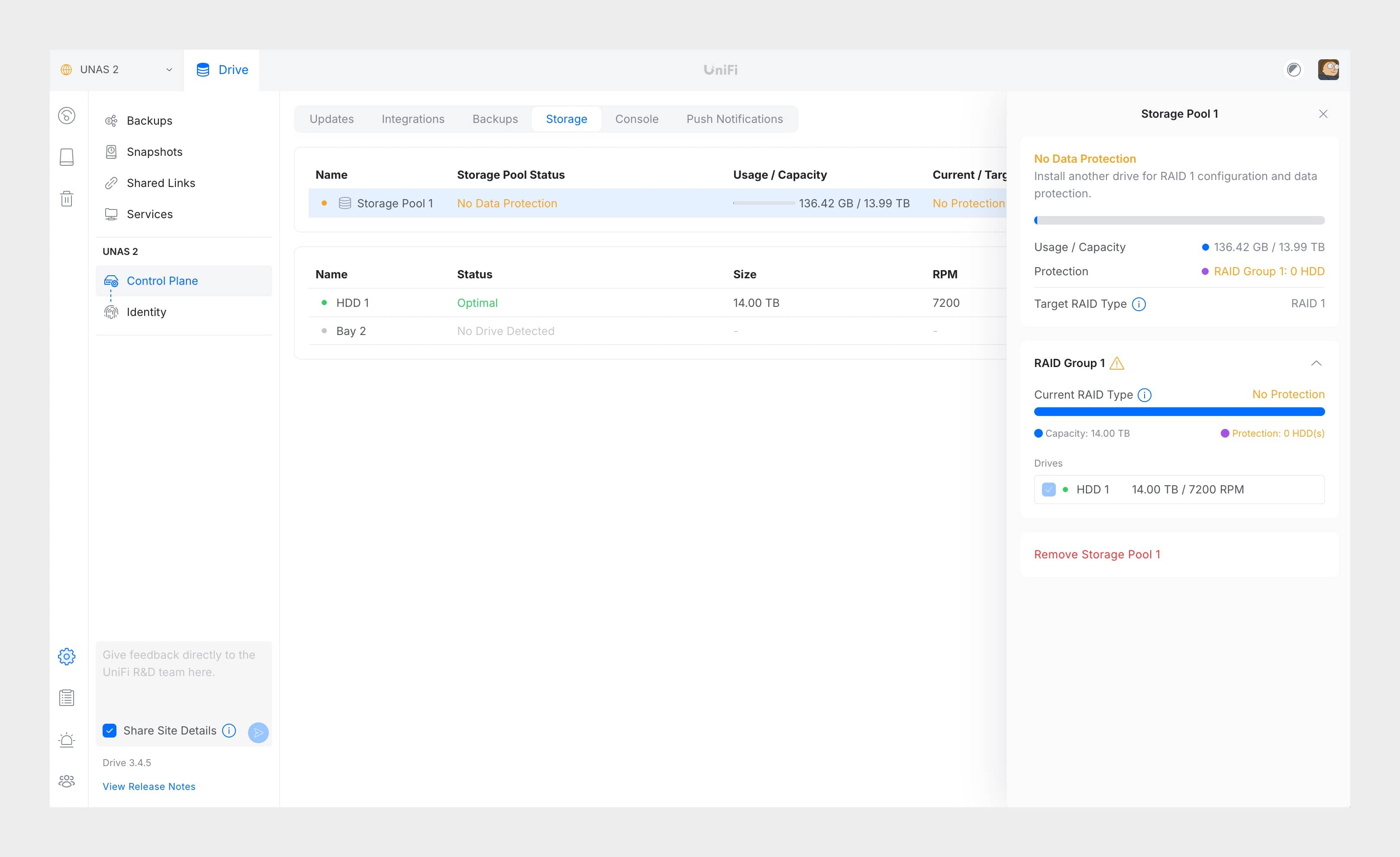
Task: Click Remove Storage Pool 1
Action: 1097,554
